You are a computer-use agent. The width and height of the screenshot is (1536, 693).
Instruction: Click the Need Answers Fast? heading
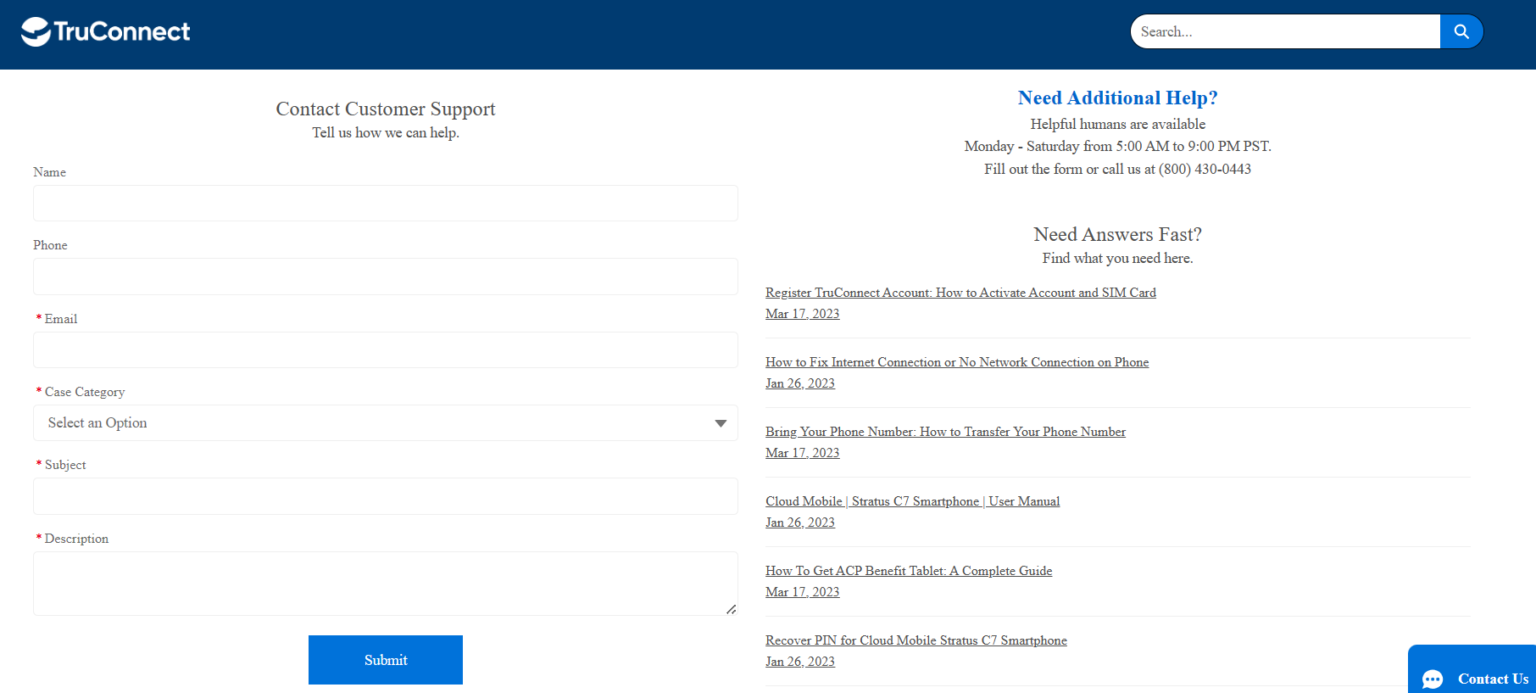click(x=1117, y=234)
